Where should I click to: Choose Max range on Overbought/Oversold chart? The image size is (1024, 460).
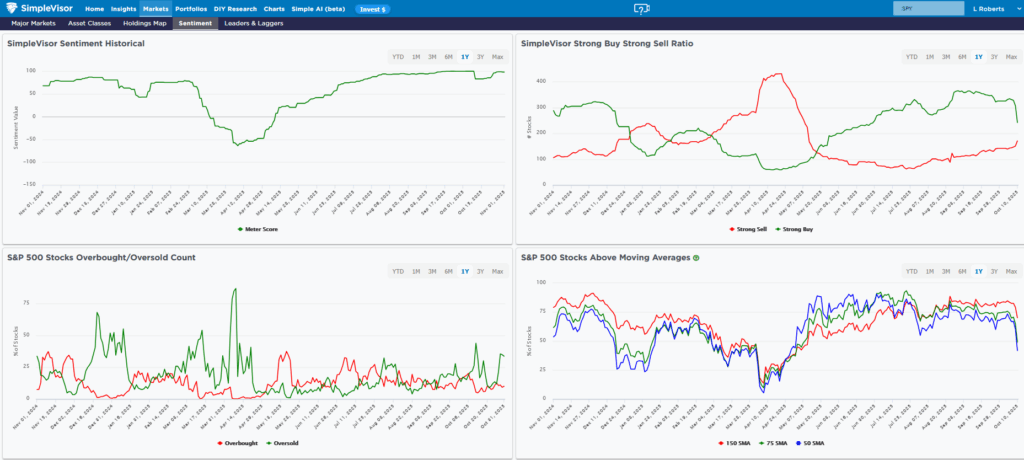(497, 271)
